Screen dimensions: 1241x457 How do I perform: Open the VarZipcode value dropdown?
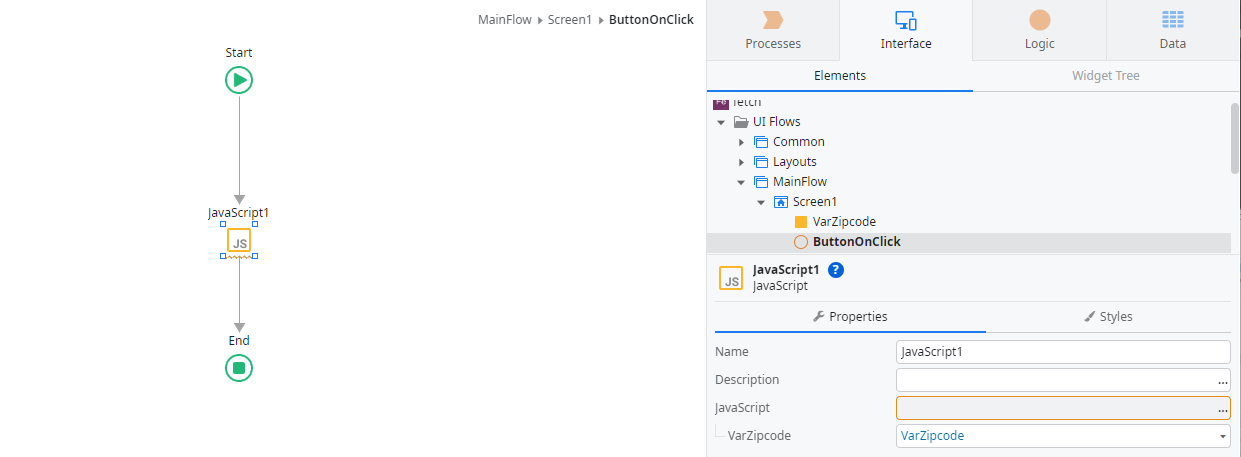[x=1223, y=436]
